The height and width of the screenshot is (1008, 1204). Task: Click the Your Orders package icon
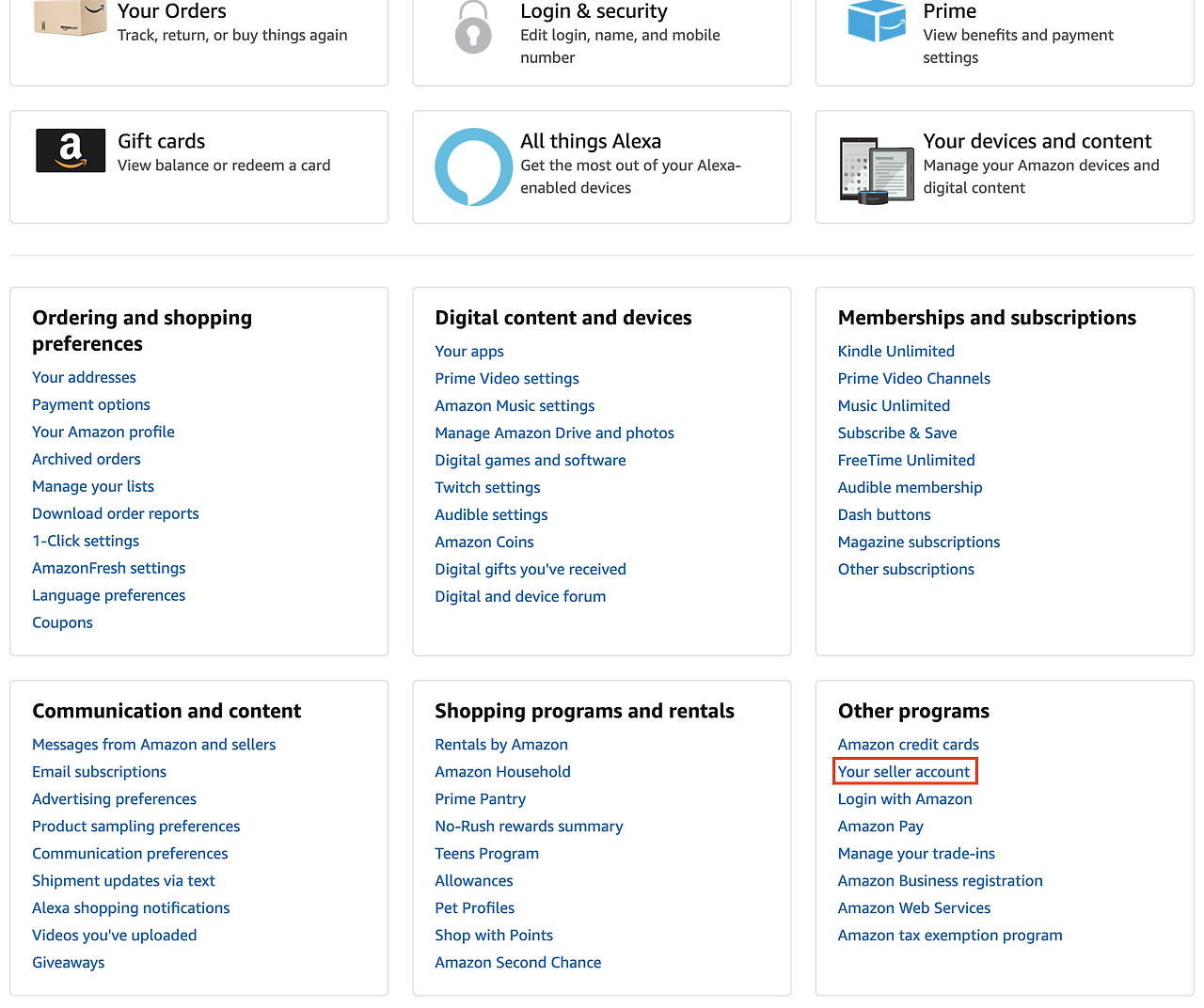coord(70,18)
